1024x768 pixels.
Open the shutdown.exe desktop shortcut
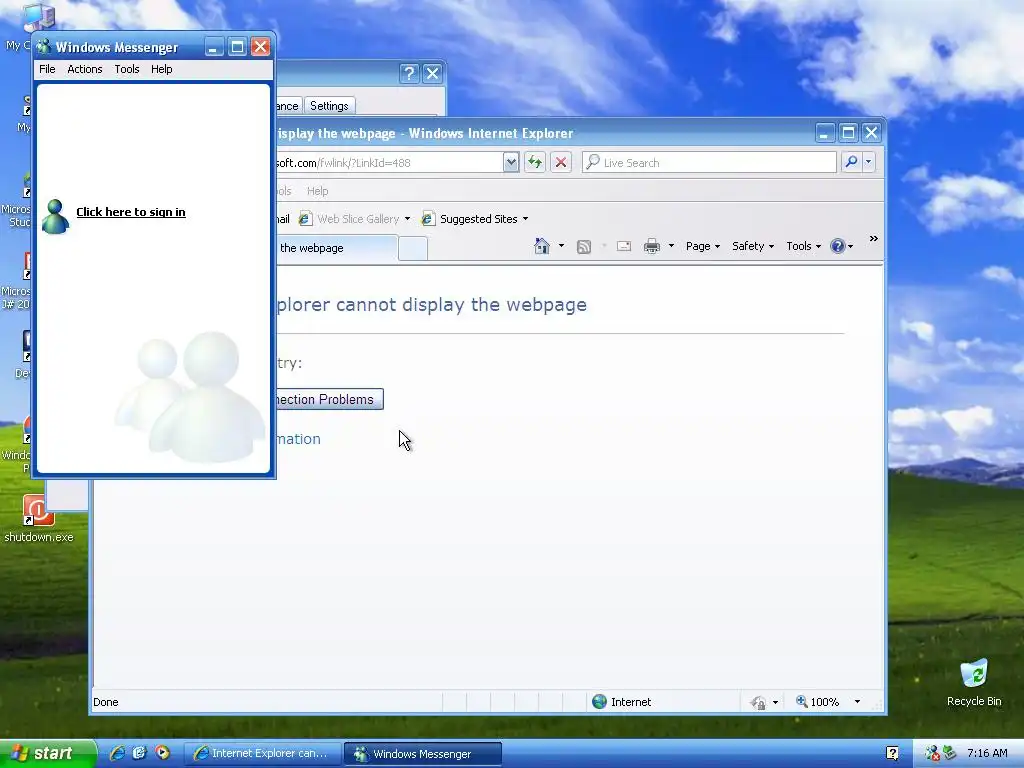pos(38,519)
